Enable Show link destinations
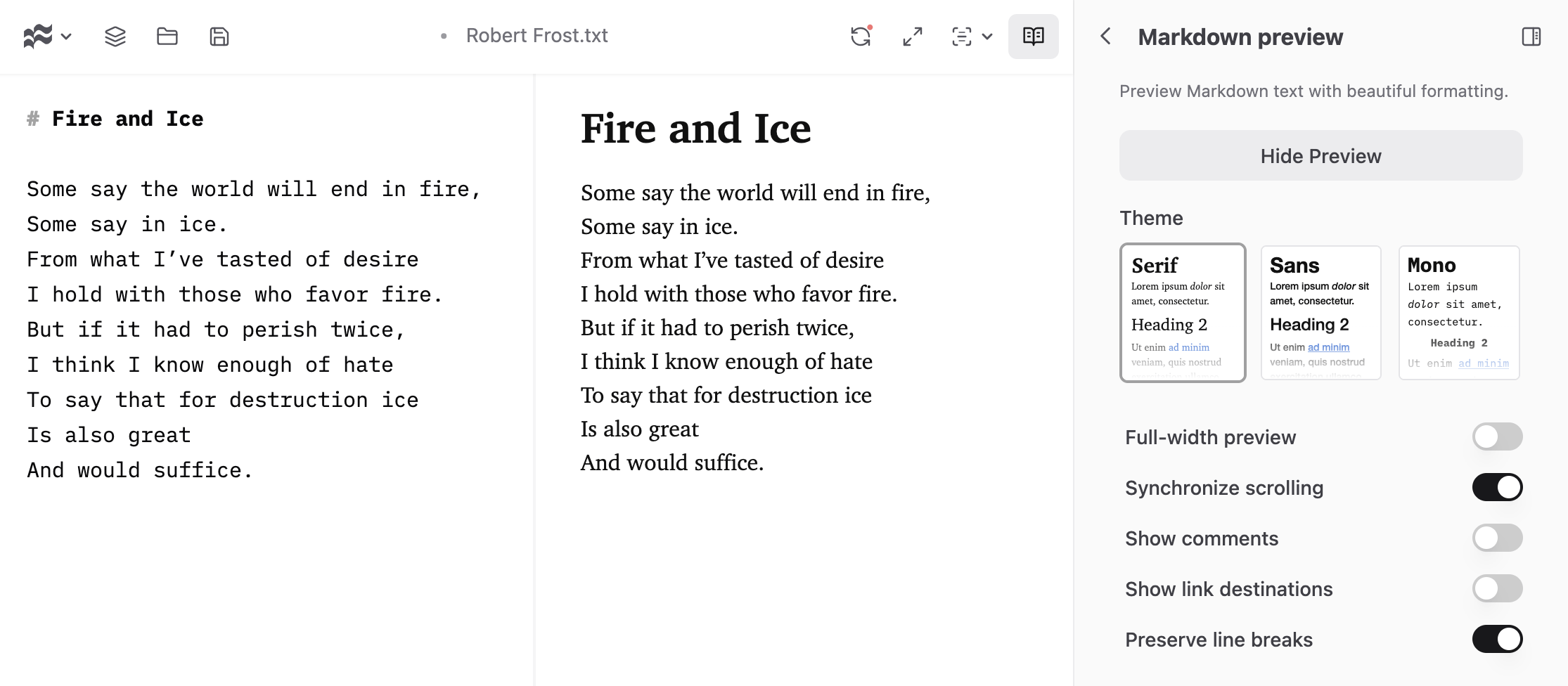The height and width of the screenshot is (686, 1568). point(1497,588)
